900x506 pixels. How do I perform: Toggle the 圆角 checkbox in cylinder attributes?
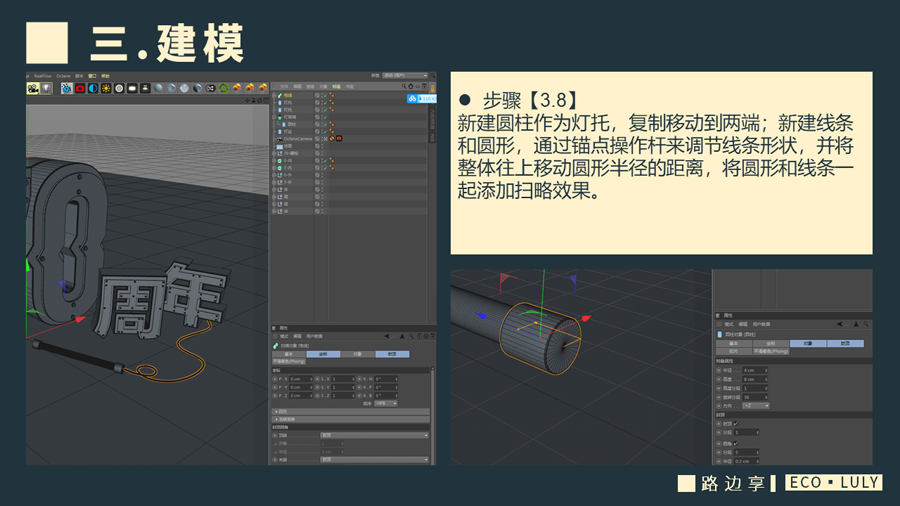(735, 443)
